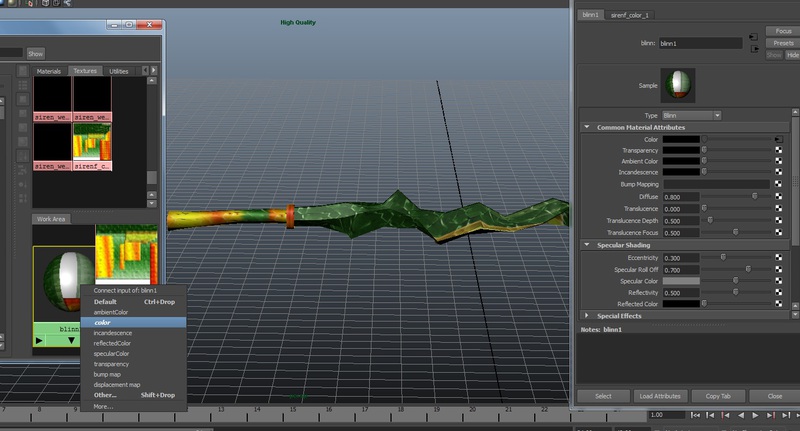Click the Specular Color gray swatch
The width and height of the screenshot is (800, 431).
pyautogui.click(x=681, y=281)
